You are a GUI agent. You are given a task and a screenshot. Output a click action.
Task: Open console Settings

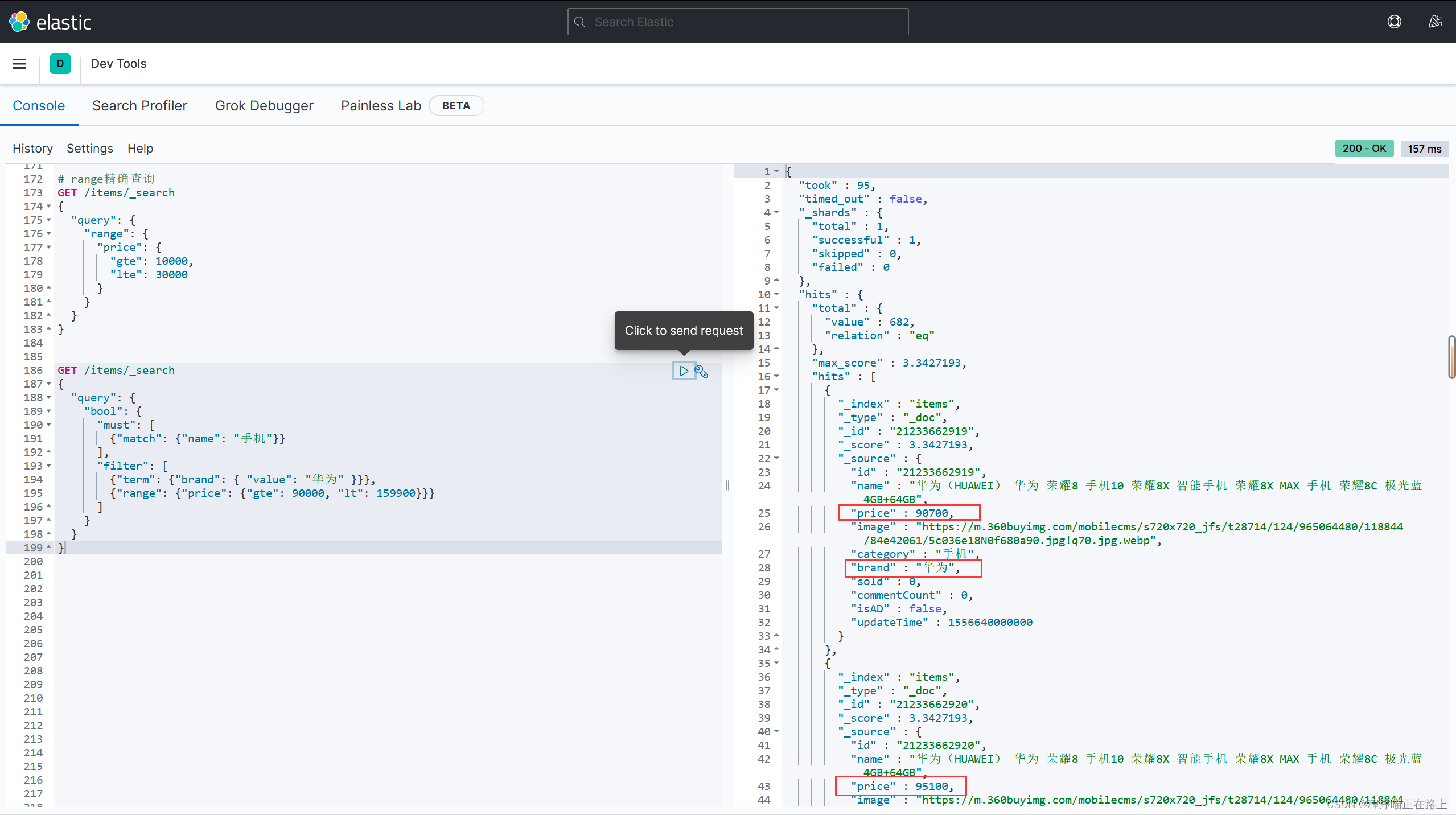click(90, 149)
